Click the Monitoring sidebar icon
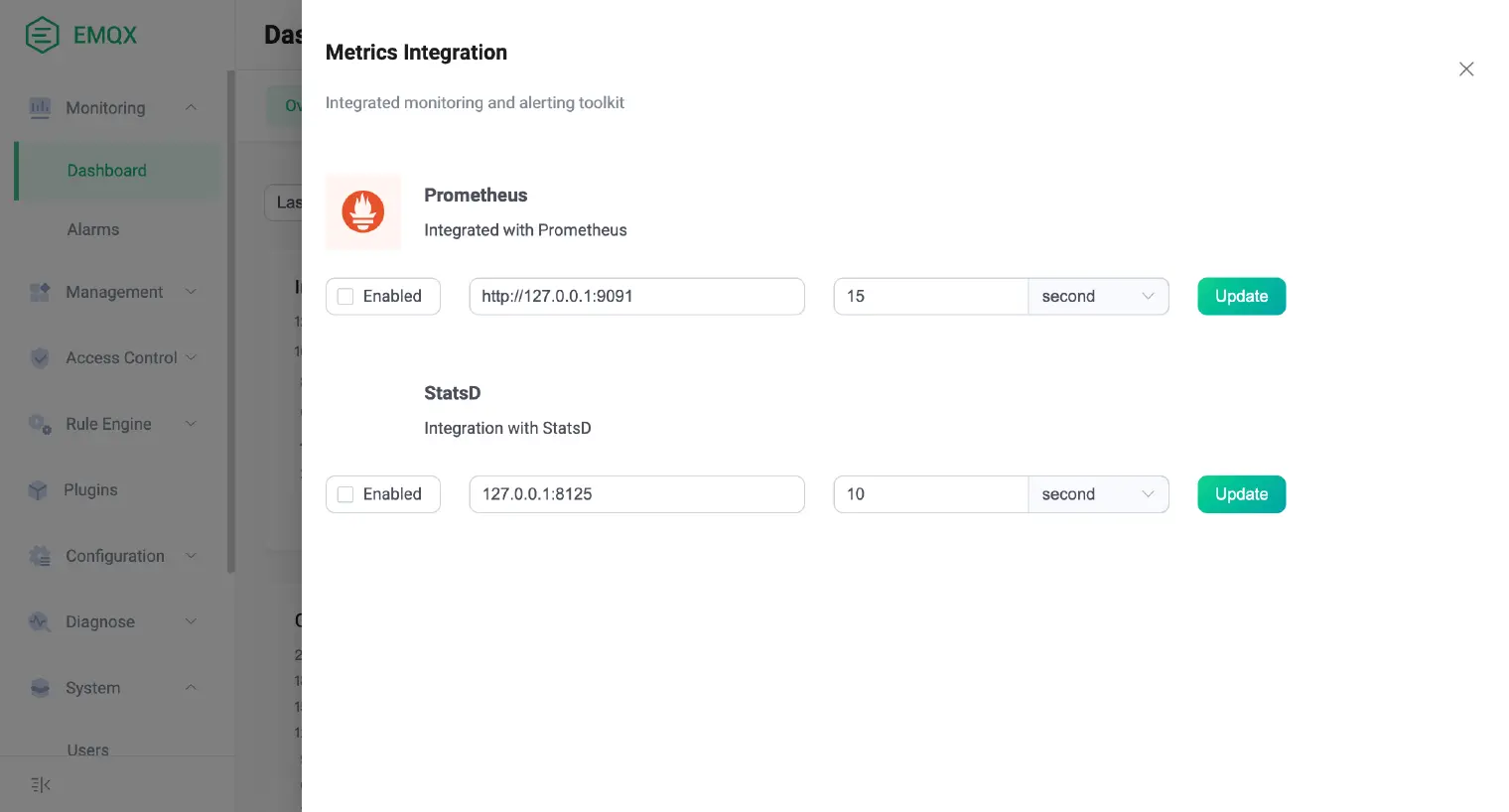Image resolution: width=1509 pixels, height=812 pixels. pyautogui.click(x=40, y=107)
